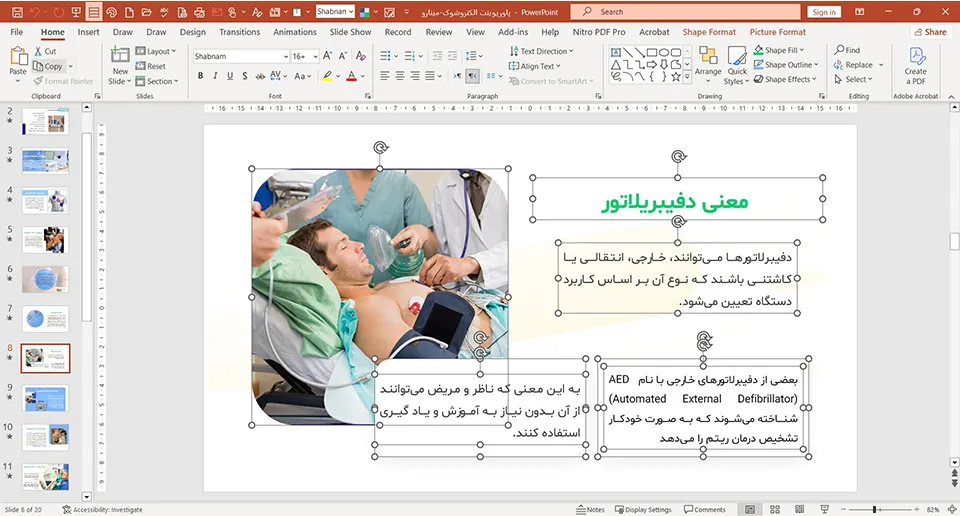The width and height of the screenshot is (960, 516).
Task: Open the File menu
Action: 17,32
